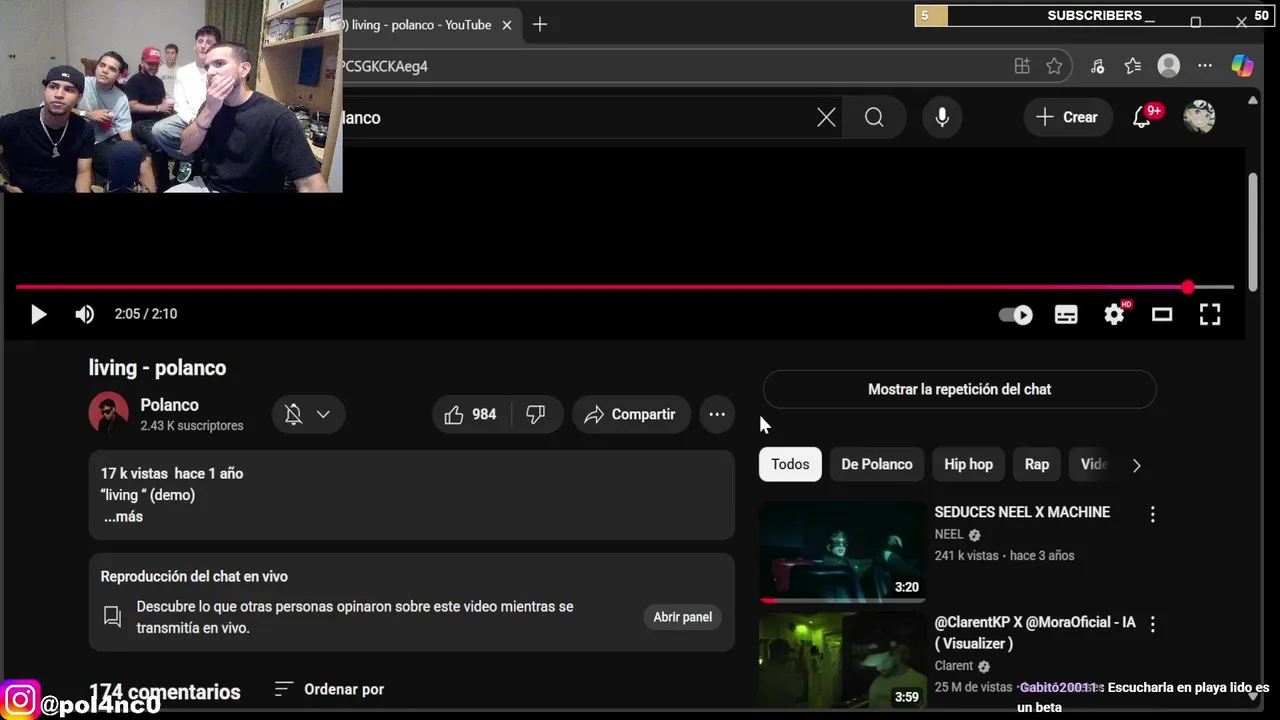Viewport: 1280px width, 720px height.
Task: Open SEDUCES NEEL X MACHINE title link
Action: 1022,512
